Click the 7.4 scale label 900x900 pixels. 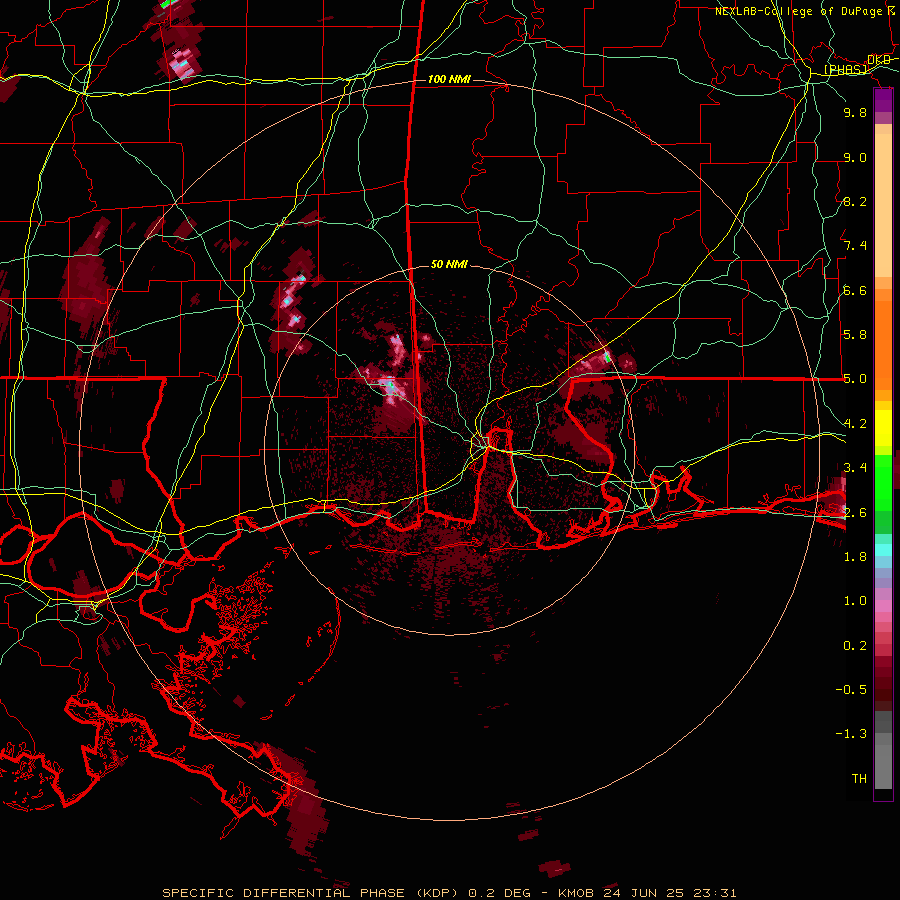[855, 246]
